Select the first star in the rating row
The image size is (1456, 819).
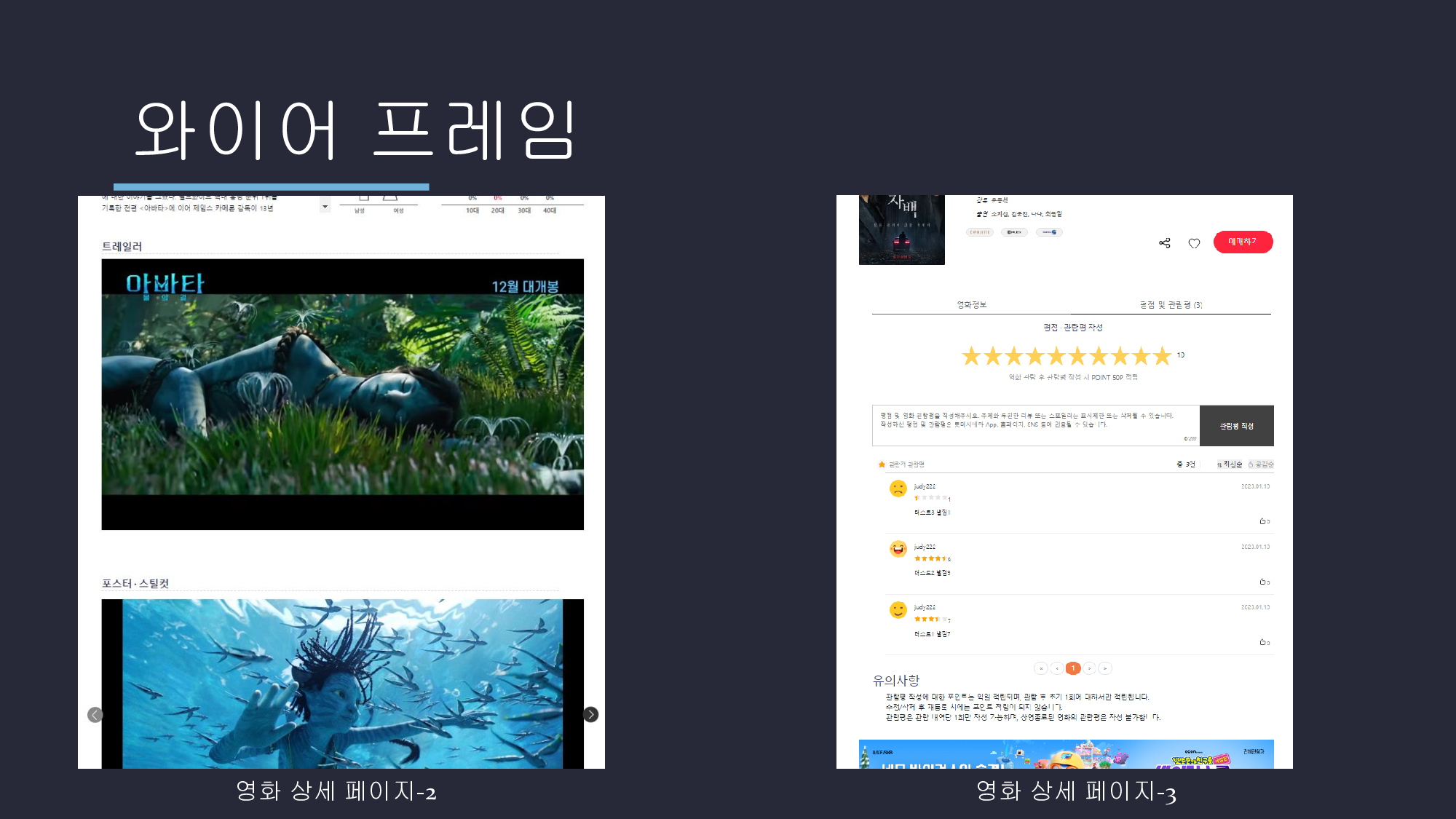click(971, 356)
